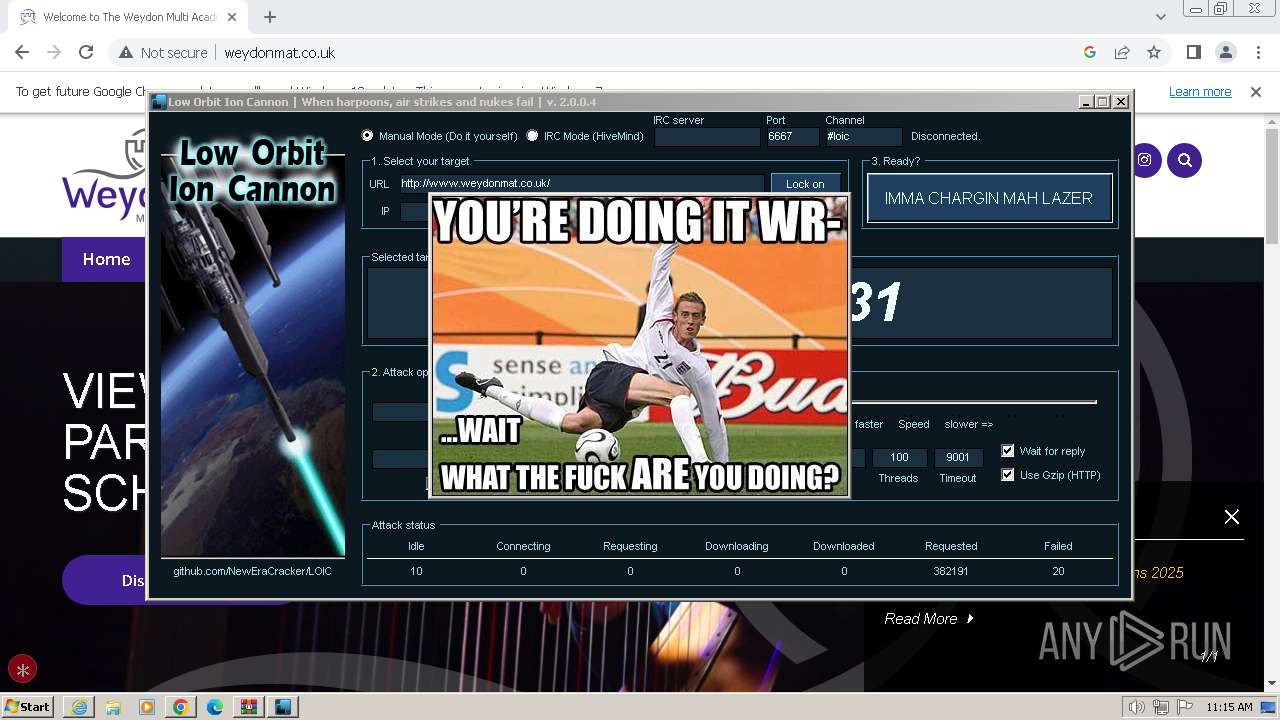This screenshot has height=720, width=1280.
Task: Open the tab search chevron in Chrome
Action: click(1161, 17)
